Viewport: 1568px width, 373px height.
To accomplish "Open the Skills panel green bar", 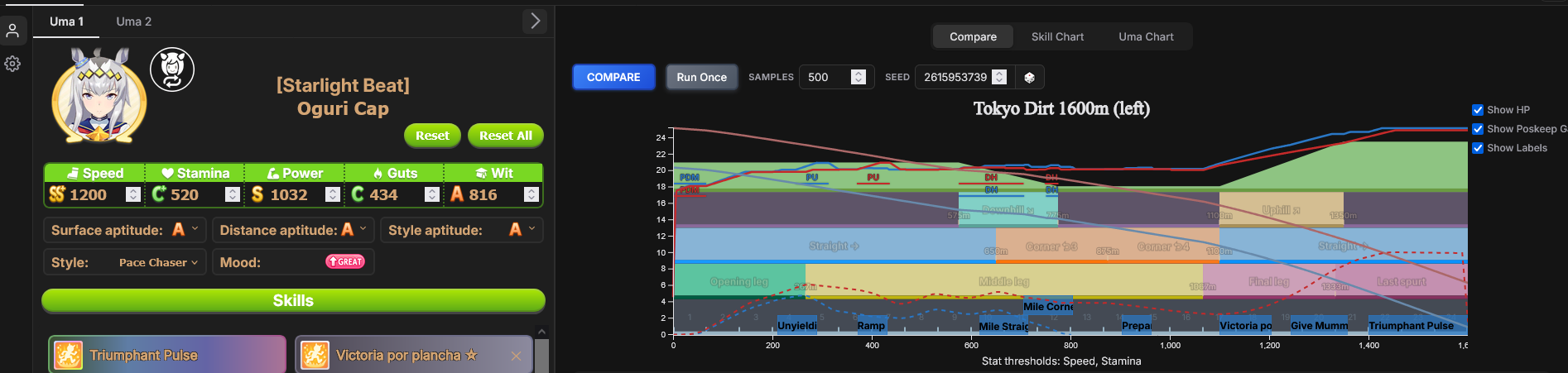I will (x=293, y=300).
